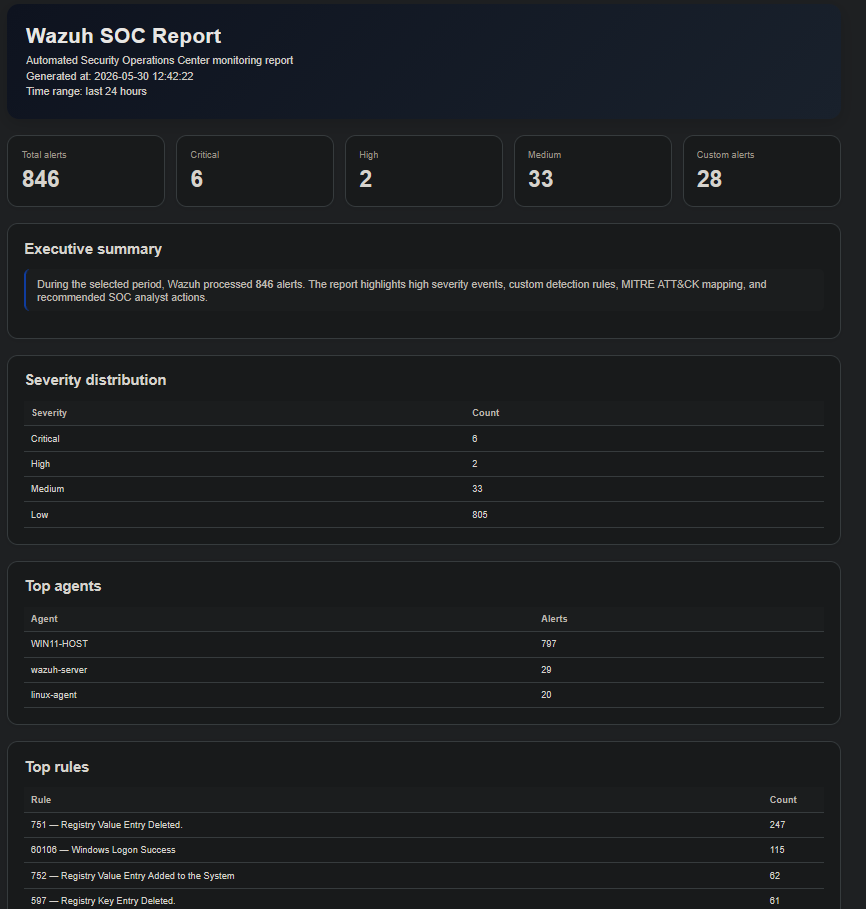
Task: Click the executive summary paragraph text
Action: [402, 290]
